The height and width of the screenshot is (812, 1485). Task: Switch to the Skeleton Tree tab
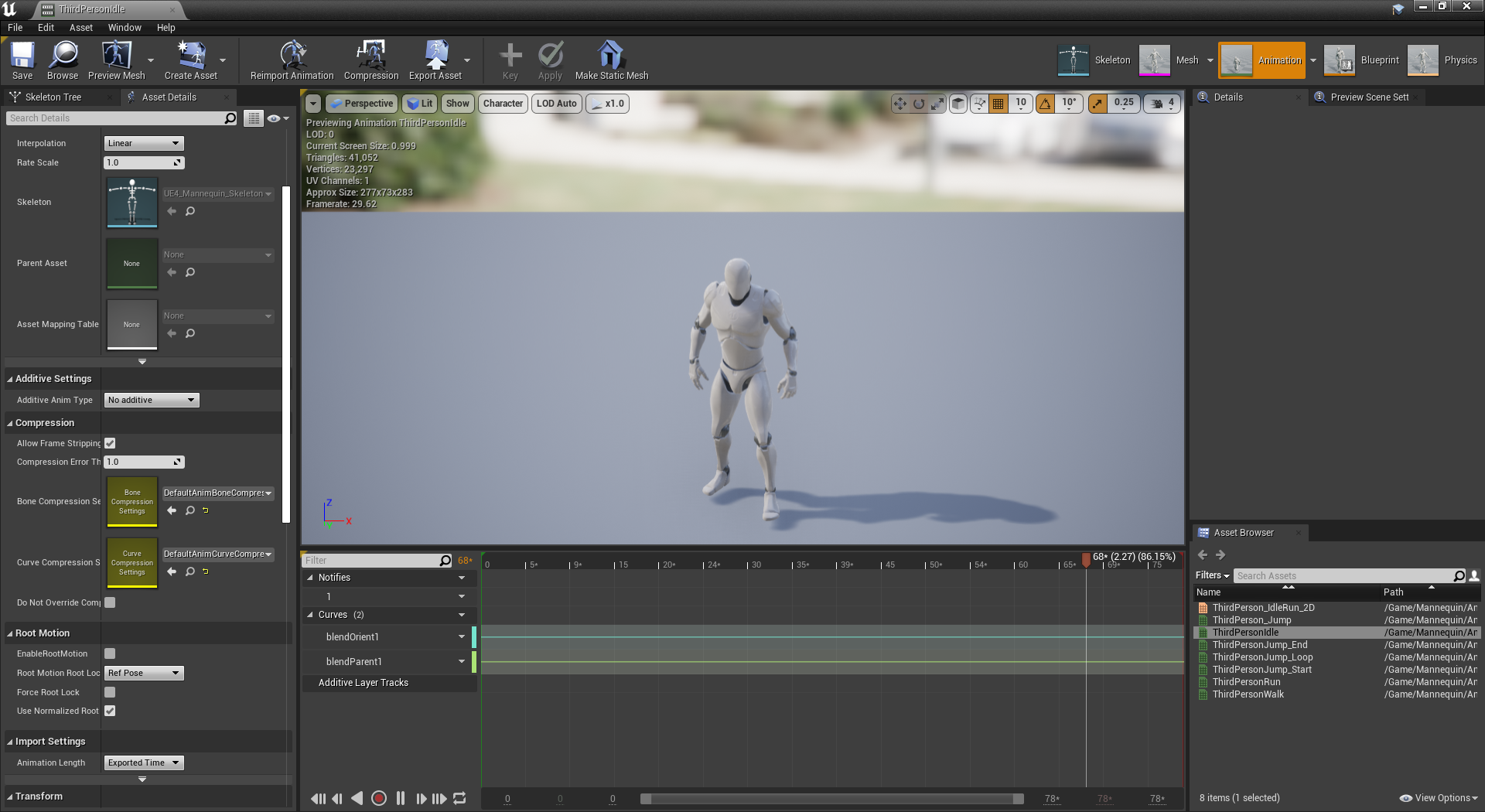pyautogui.click(x=53, y=97)
